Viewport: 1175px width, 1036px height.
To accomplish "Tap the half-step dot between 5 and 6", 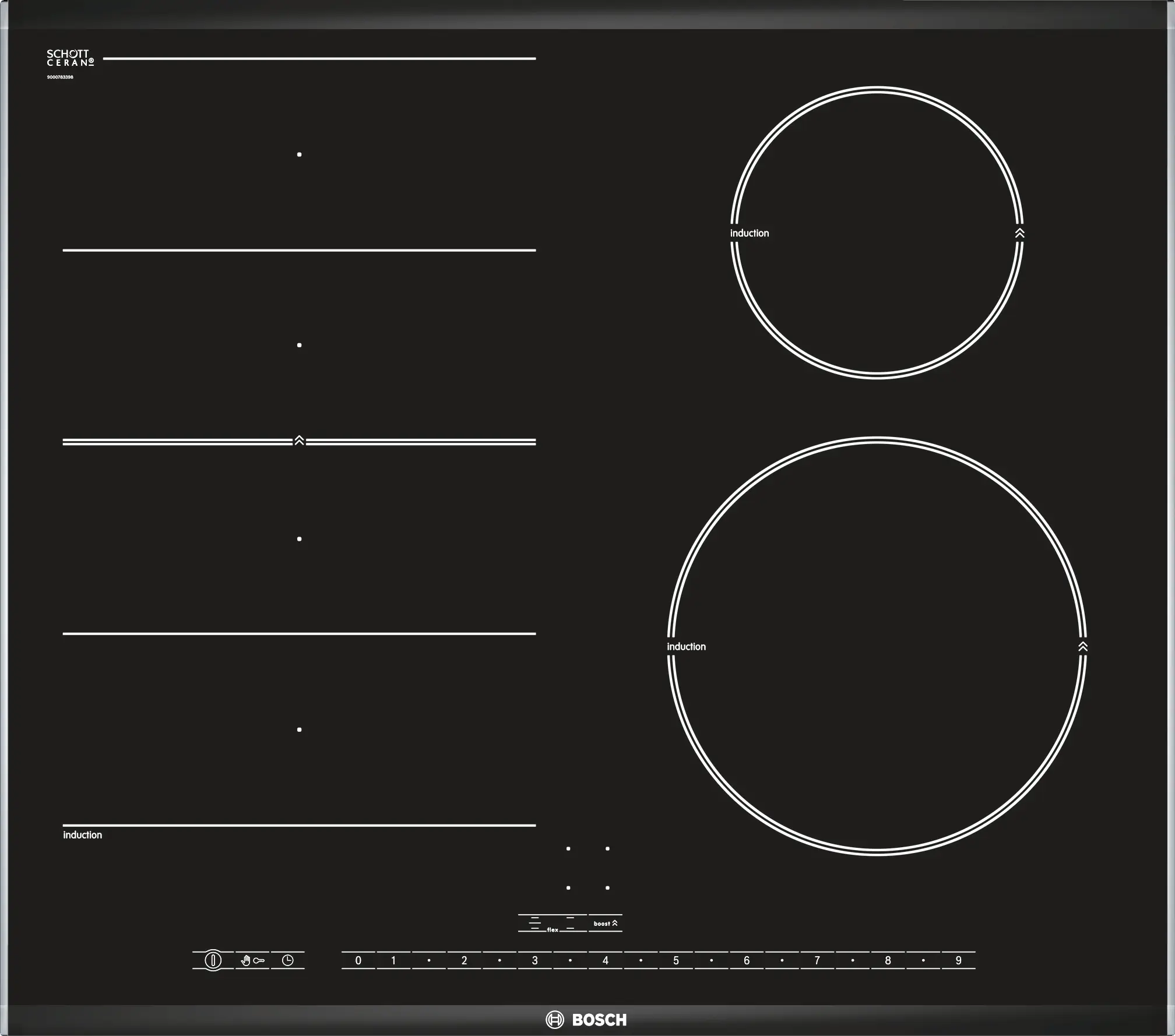I will 711,960.
